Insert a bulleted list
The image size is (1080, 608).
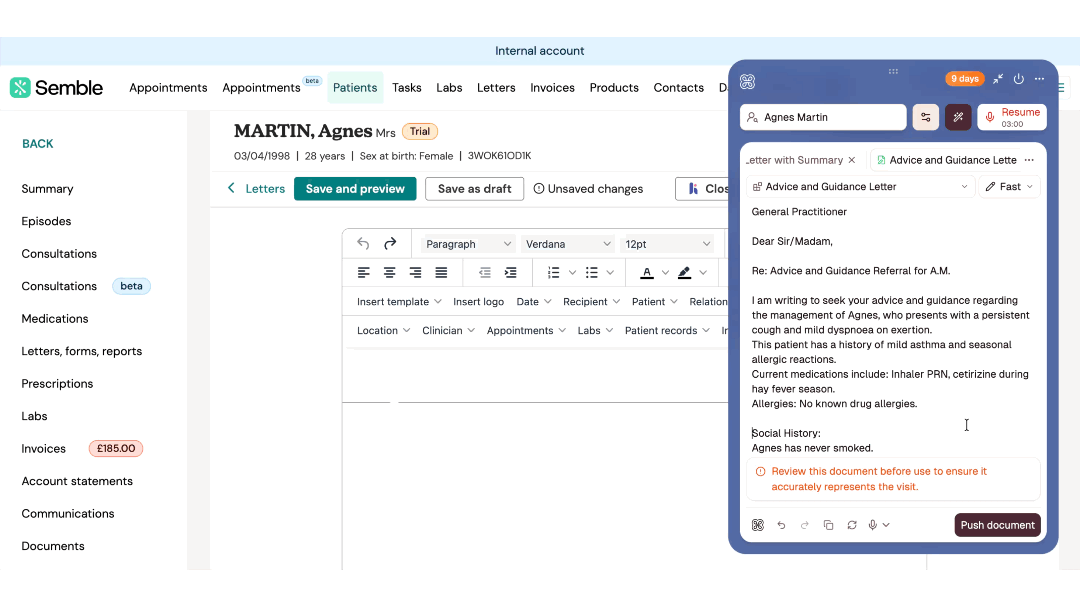592,273
